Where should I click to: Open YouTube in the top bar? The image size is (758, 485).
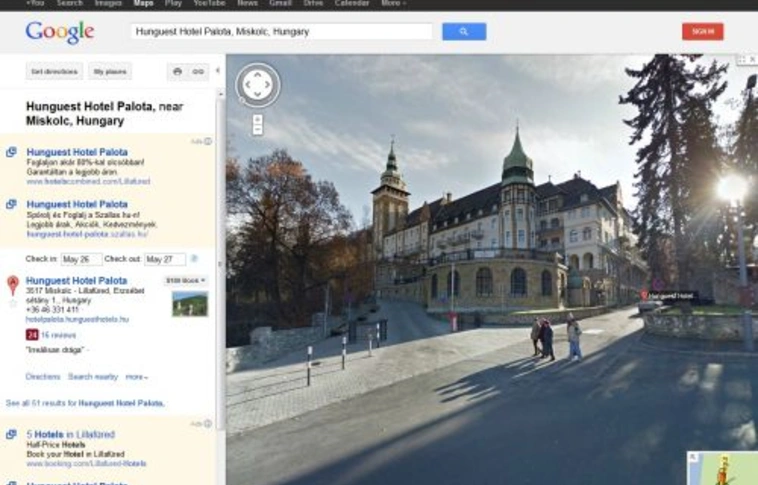[x=209, y=3]
